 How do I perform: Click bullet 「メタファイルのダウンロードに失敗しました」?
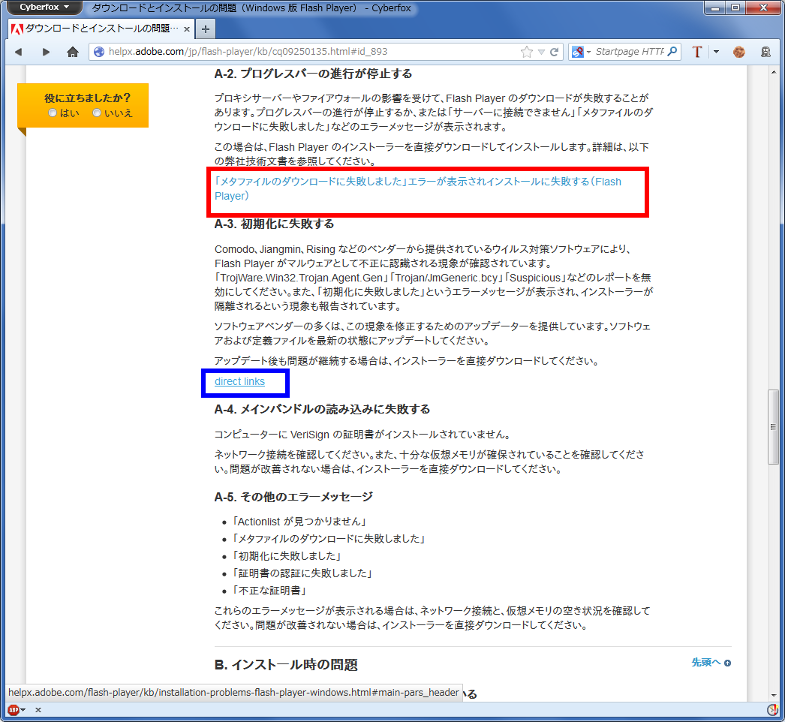tap(329, 539)
